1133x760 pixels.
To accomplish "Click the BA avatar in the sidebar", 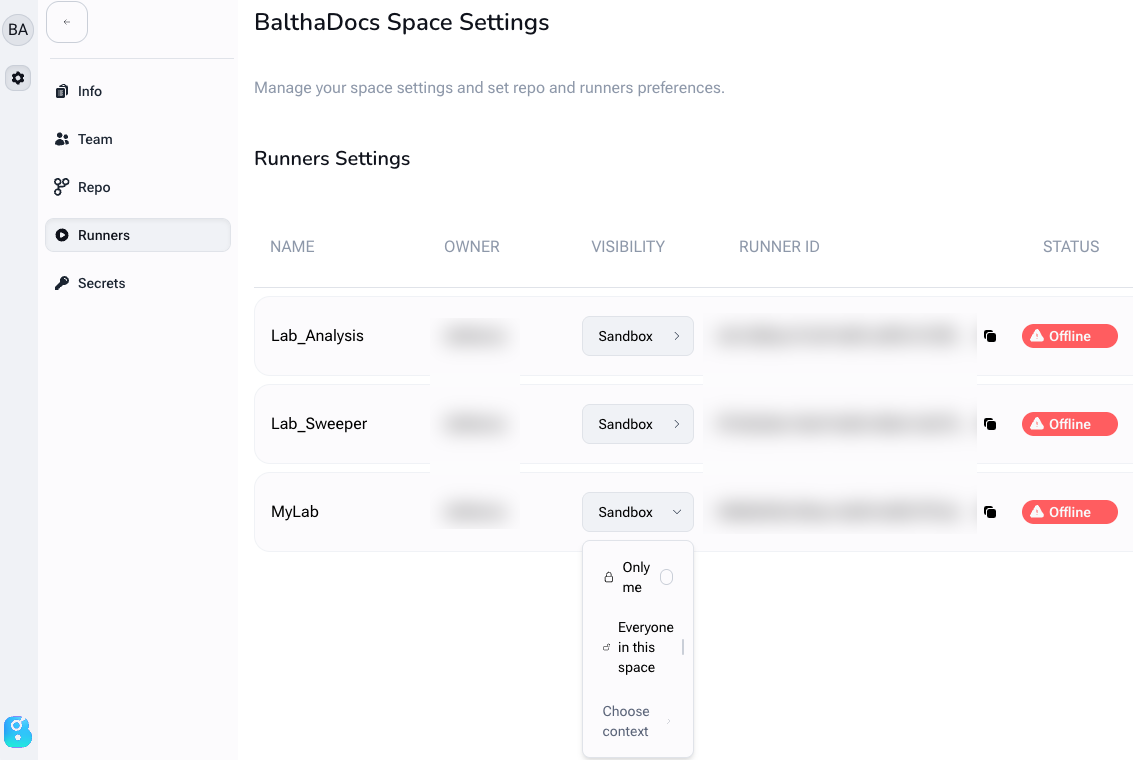I will (18, 30).
